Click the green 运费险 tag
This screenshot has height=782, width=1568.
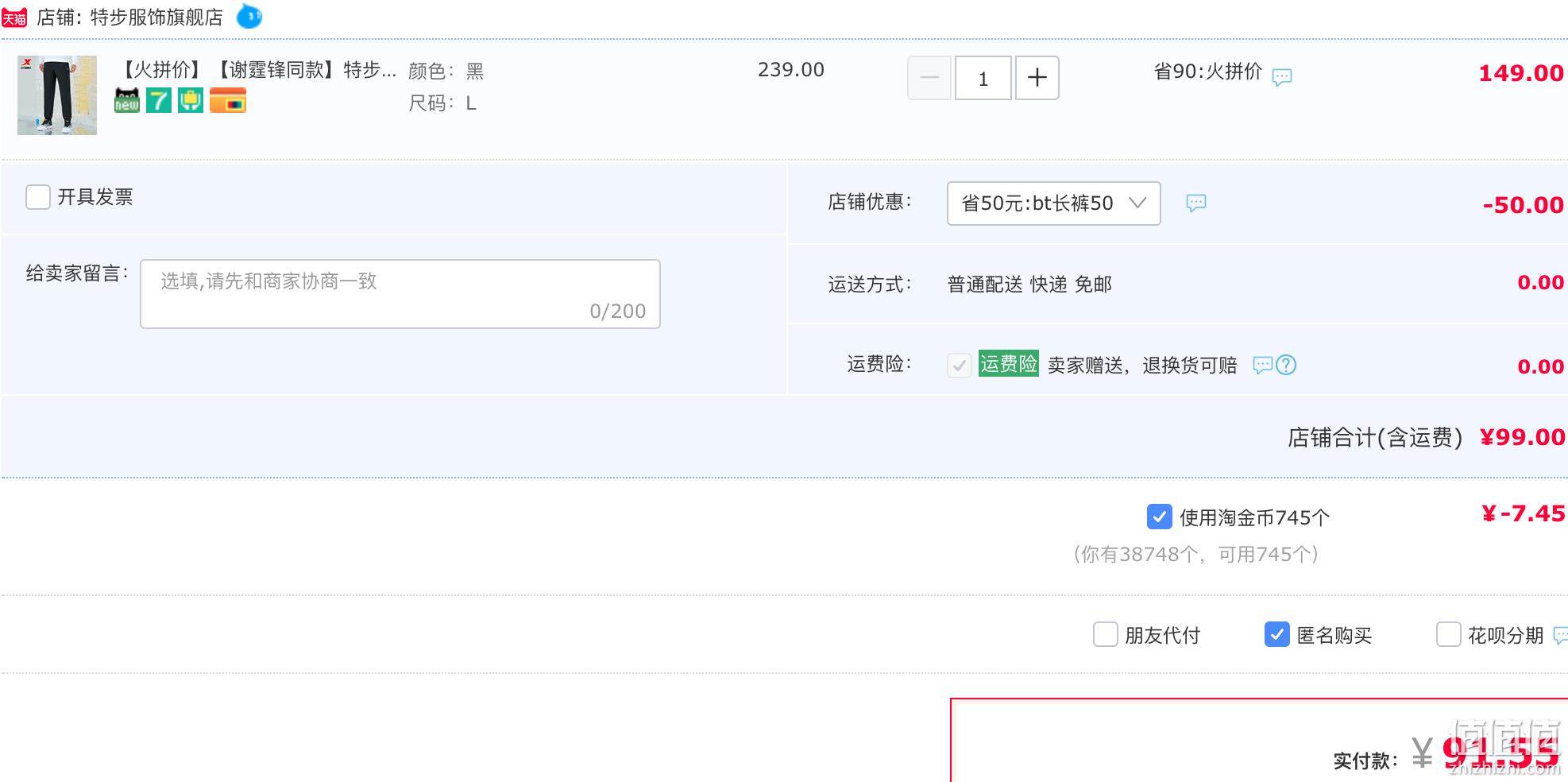tap(1009, 364)
